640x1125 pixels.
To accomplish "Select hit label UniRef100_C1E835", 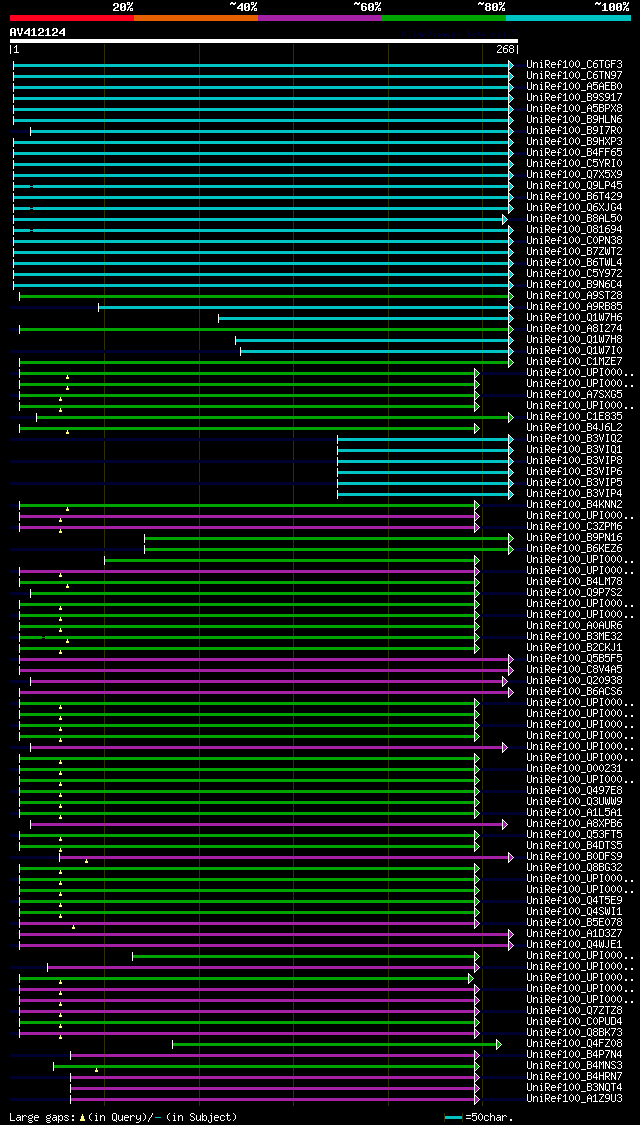I will click(574, 416).
